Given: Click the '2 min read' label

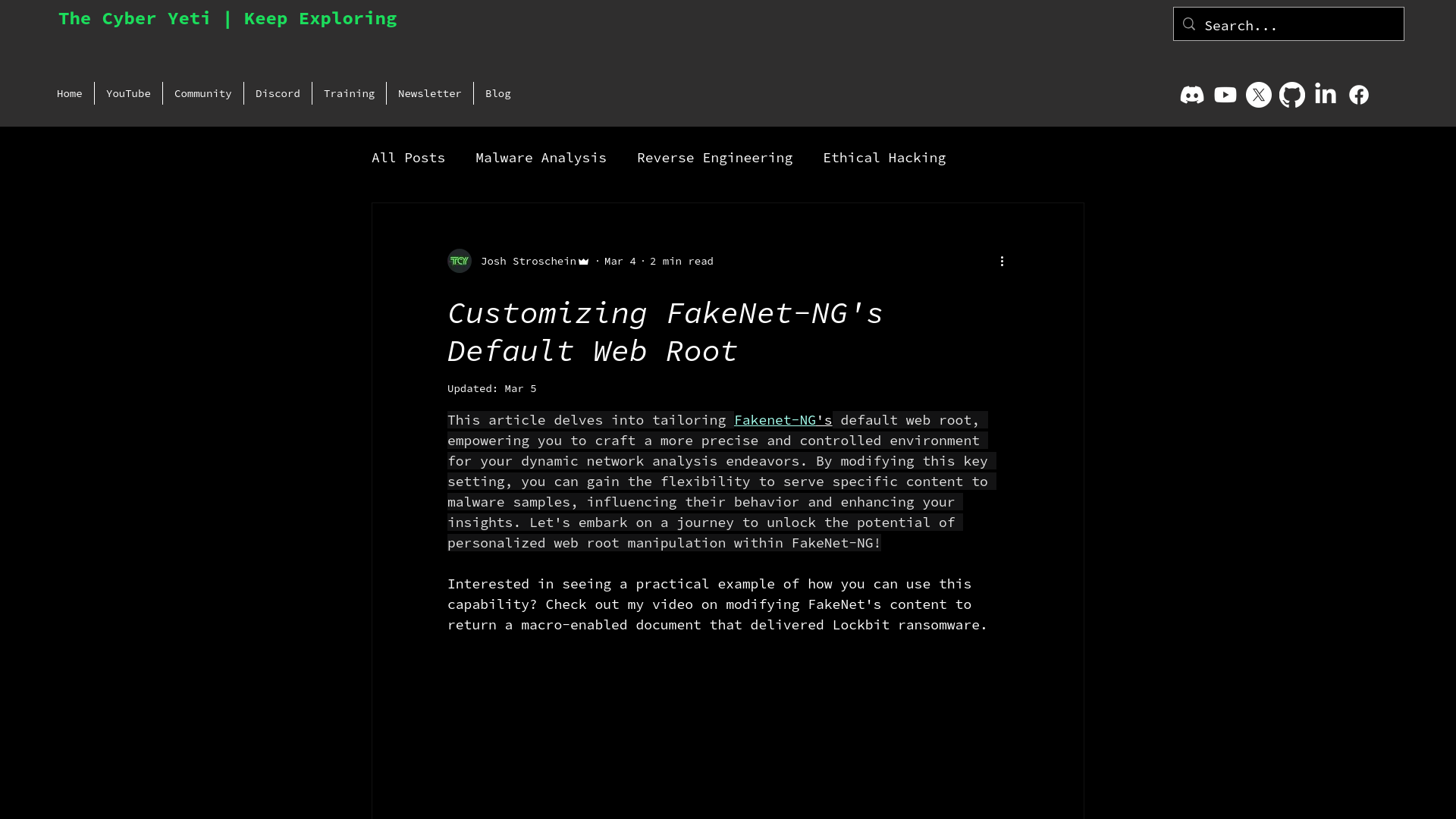Looking at the screenshot, I should pyautogui.click(x=682, y=261).
